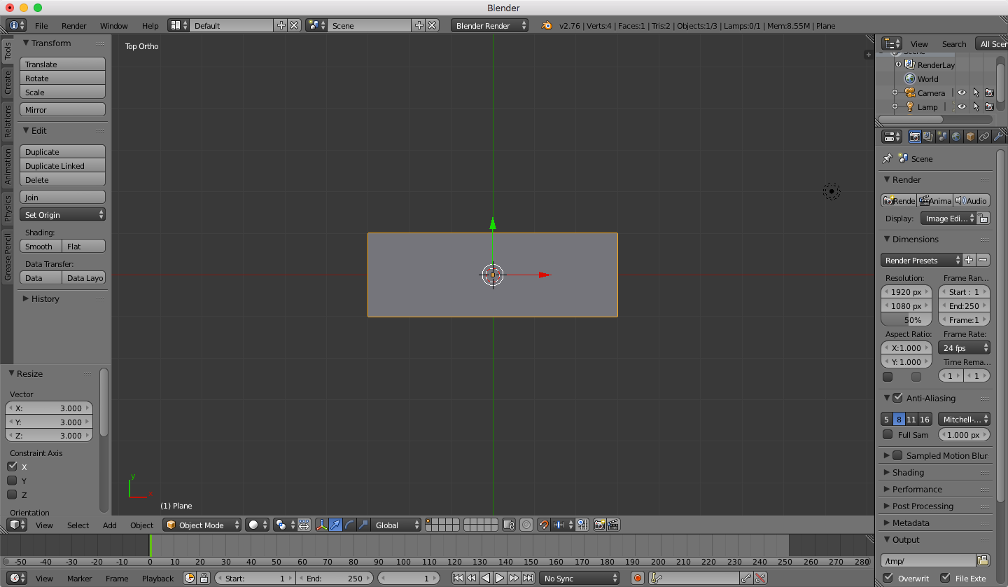Click the output folder browse icon

(x=982, y=560)
